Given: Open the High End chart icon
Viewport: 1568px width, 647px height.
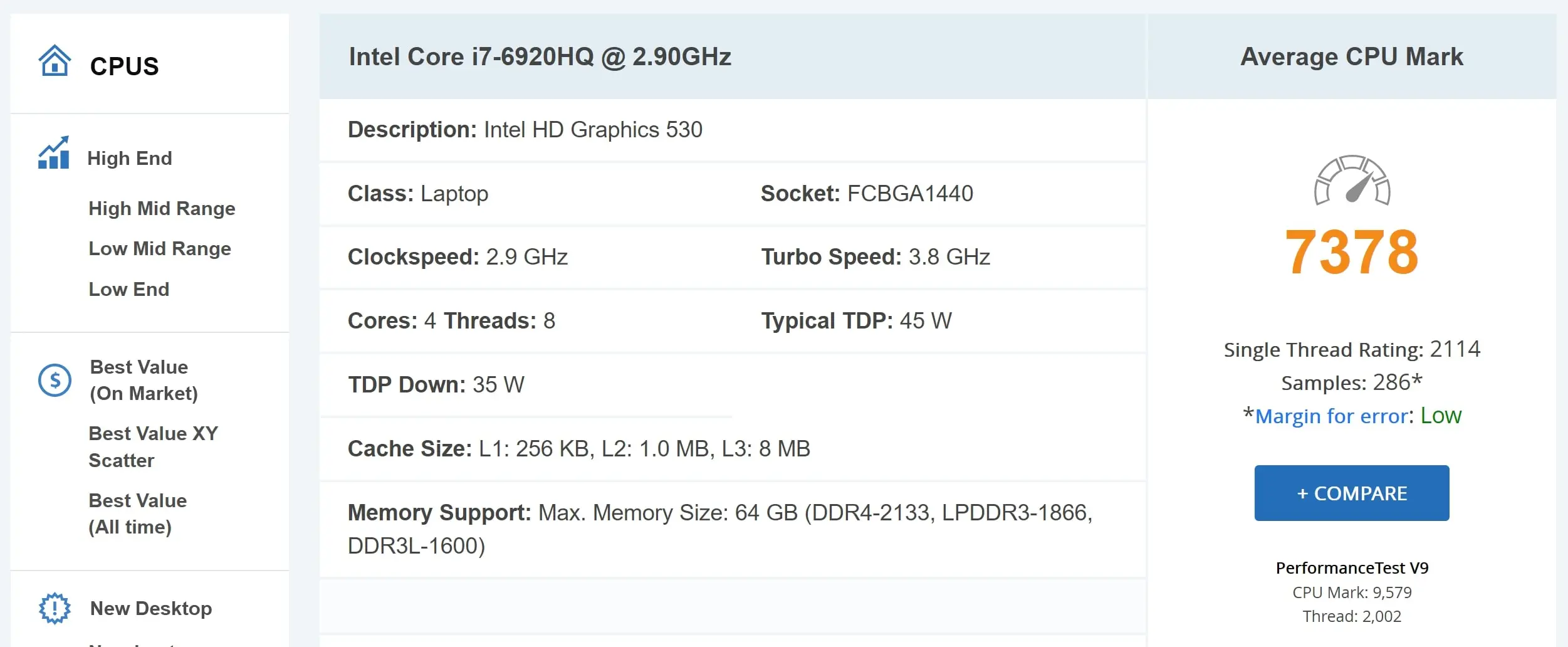Looking at the screenshot, I should coord(54,153).
